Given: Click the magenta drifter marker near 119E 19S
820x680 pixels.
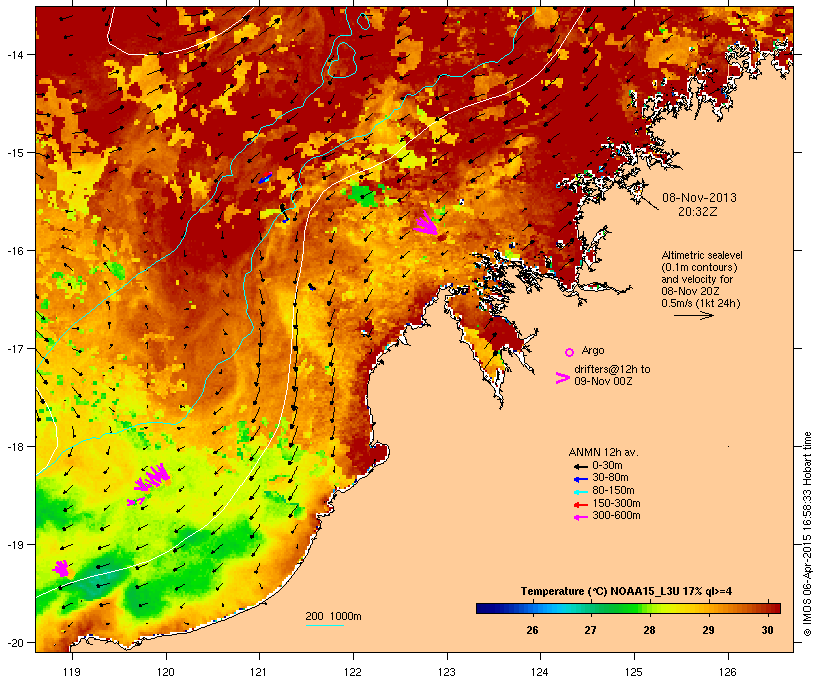Looking at the screenshot, I should coord(61,568).
